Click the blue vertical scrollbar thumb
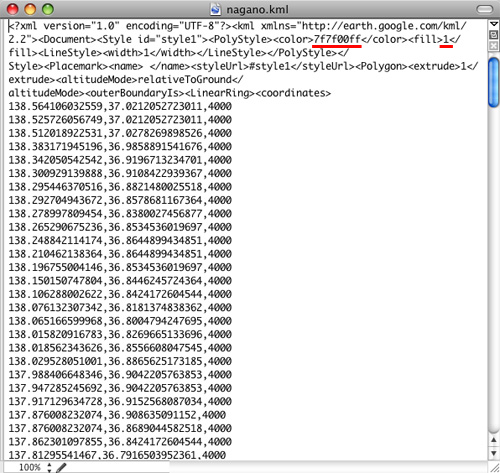This screenshot has height=473, width=500. [494, 82]
